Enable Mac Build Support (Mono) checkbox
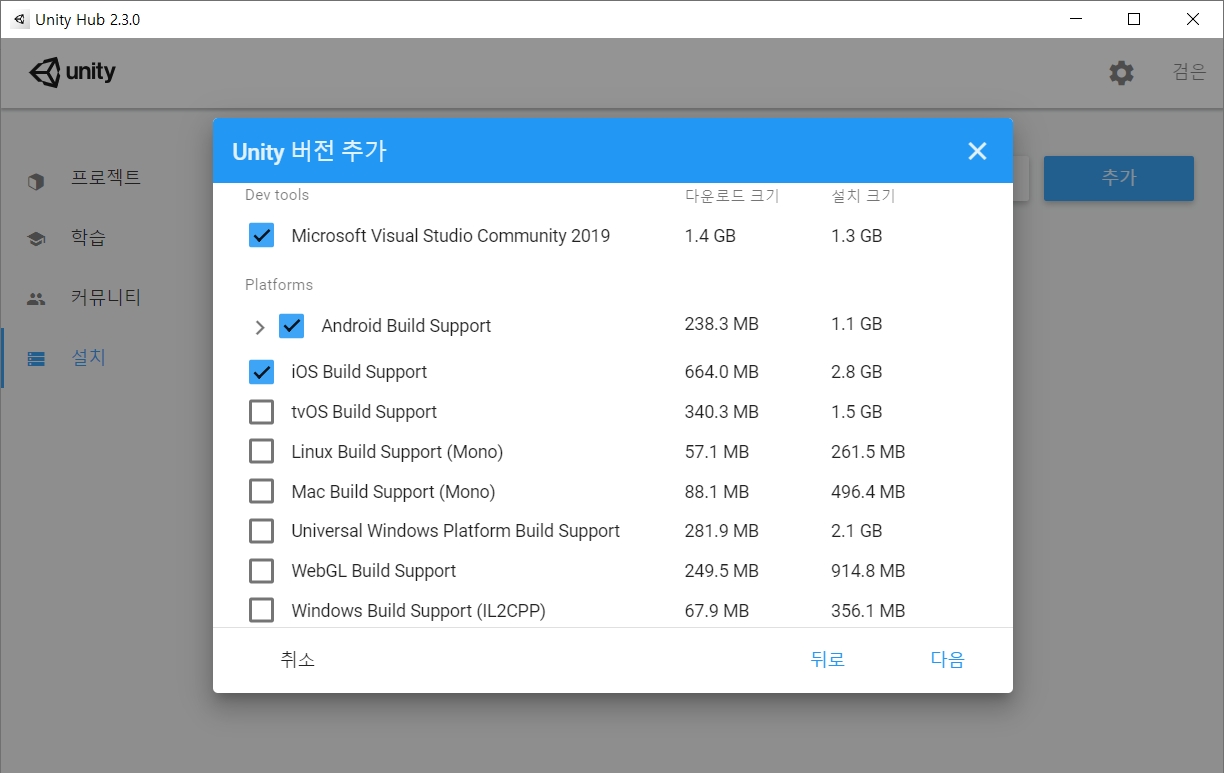1224x773 pixels. pyautogui.click(x=261, y=492)
